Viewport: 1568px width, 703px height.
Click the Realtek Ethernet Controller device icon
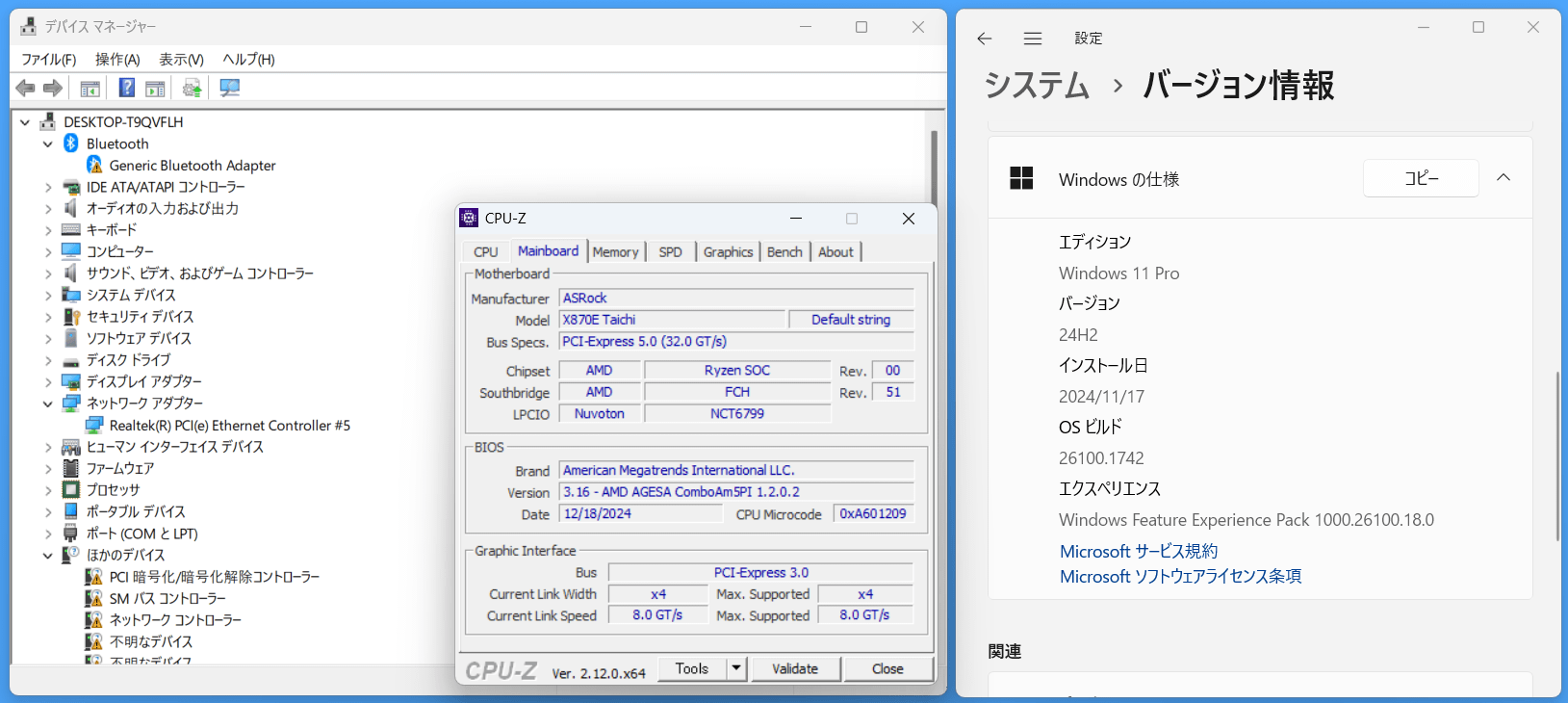pyautogui.click(x=94, y=426)
